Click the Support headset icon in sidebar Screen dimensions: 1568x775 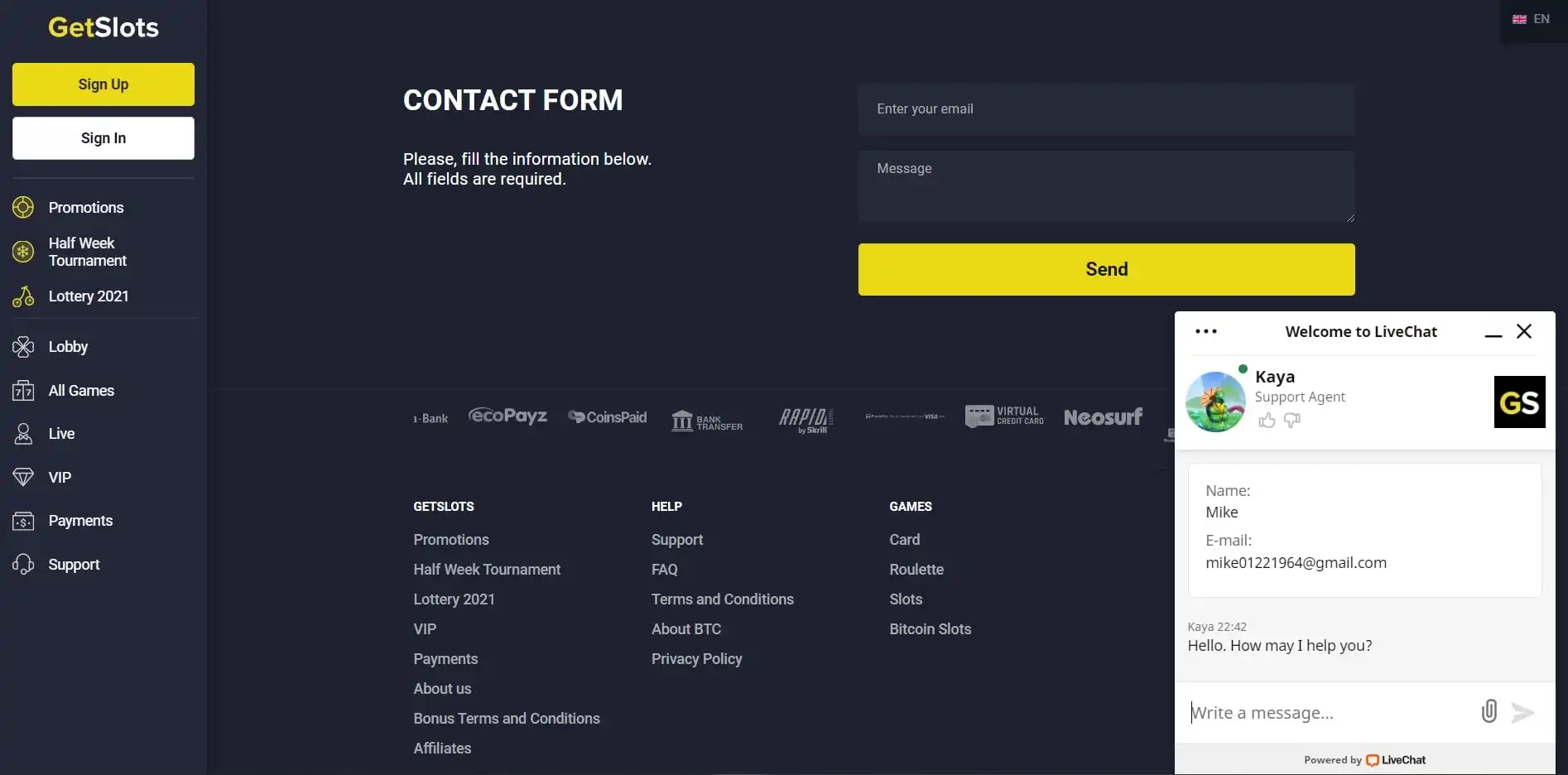click(x=23, y=565)
